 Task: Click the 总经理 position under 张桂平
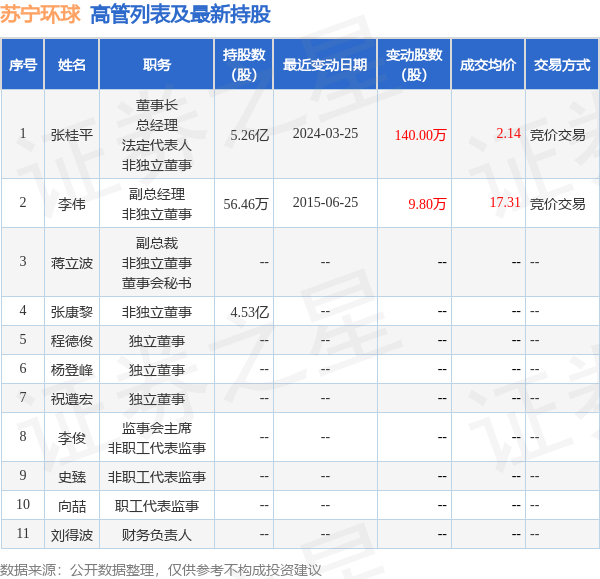pos(157,125)
